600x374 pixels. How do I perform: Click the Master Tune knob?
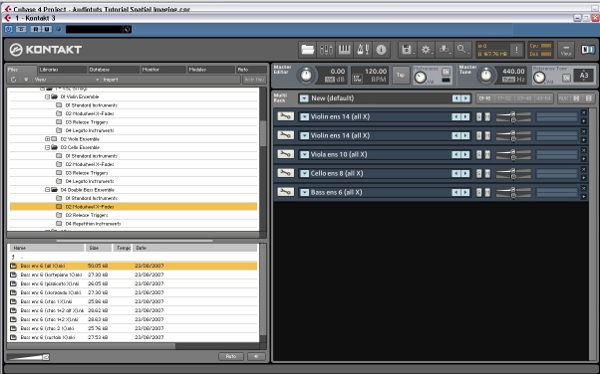point(486,75)
